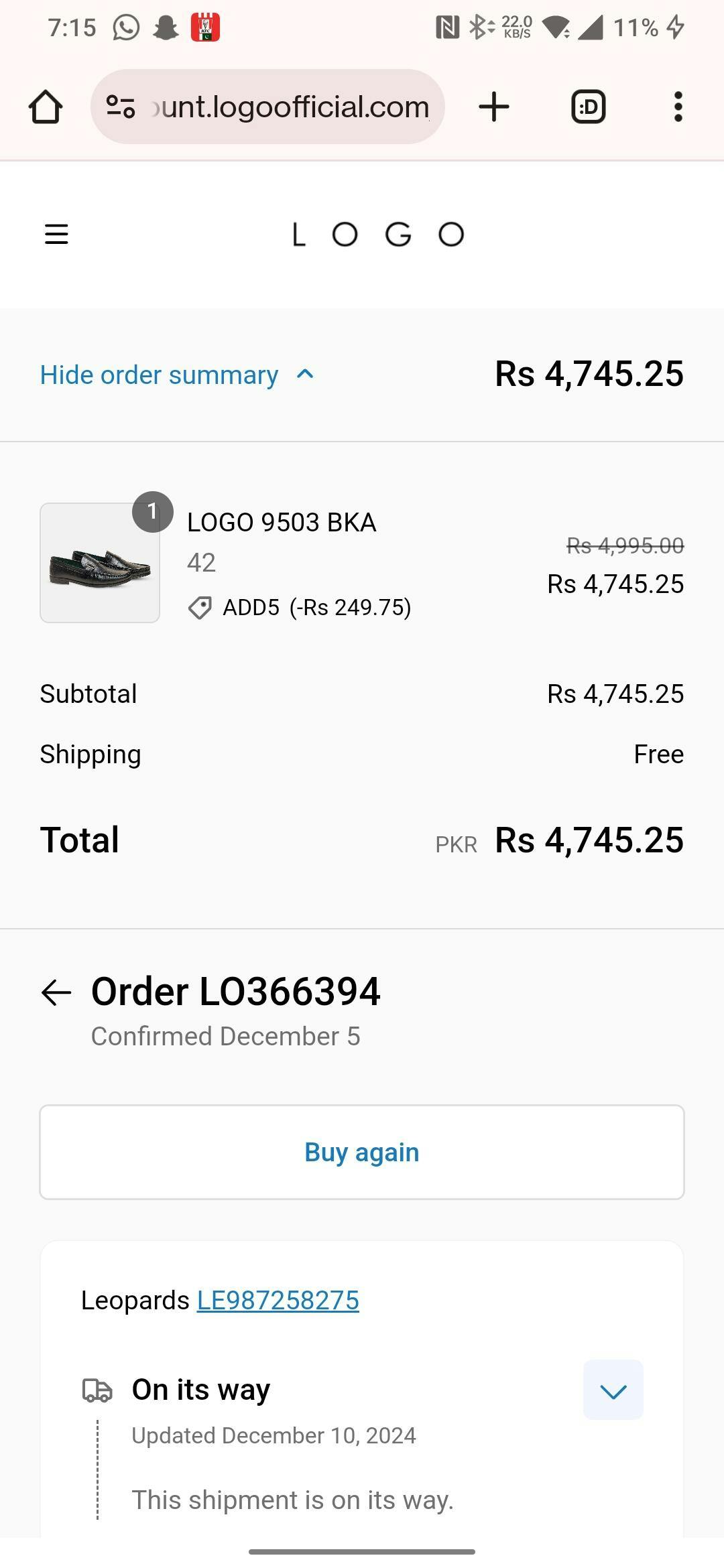This screenshot has width=724, height=1568.
Task: Tap the delivery truck status icon
Action: pyautogui.click(x=97, y=1390)
